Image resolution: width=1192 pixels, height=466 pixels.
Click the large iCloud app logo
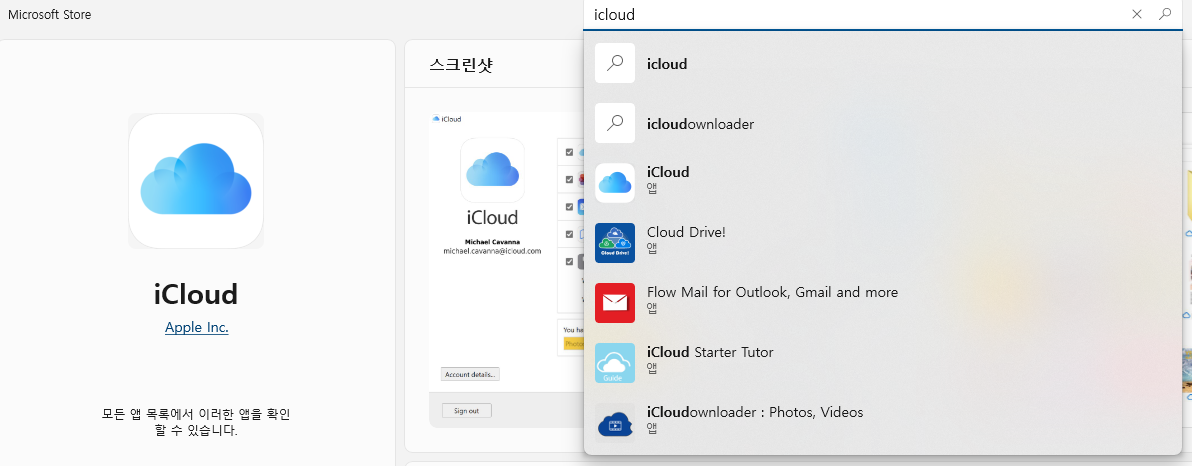[x=196, y=181]
